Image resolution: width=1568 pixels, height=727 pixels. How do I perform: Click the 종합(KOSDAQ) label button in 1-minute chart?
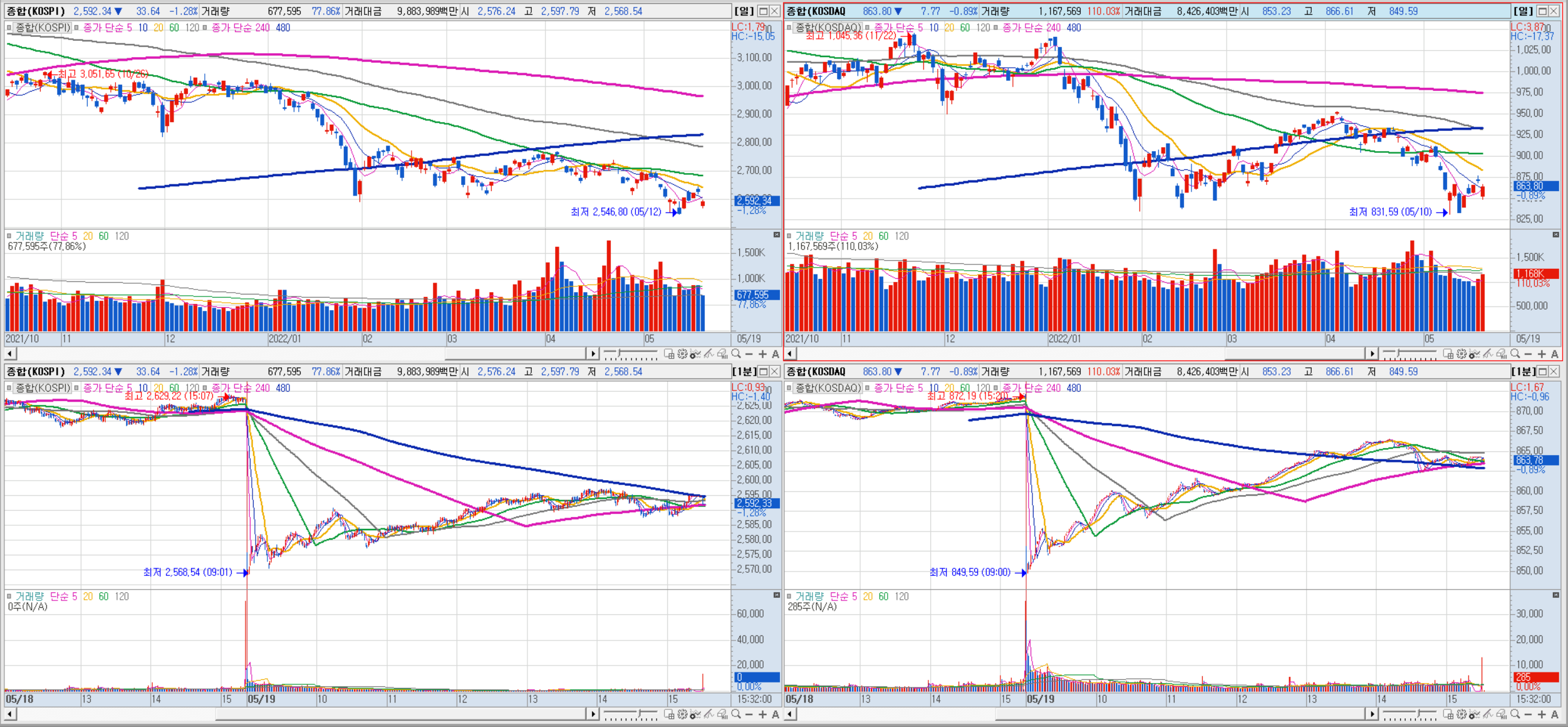pos(829,388)
